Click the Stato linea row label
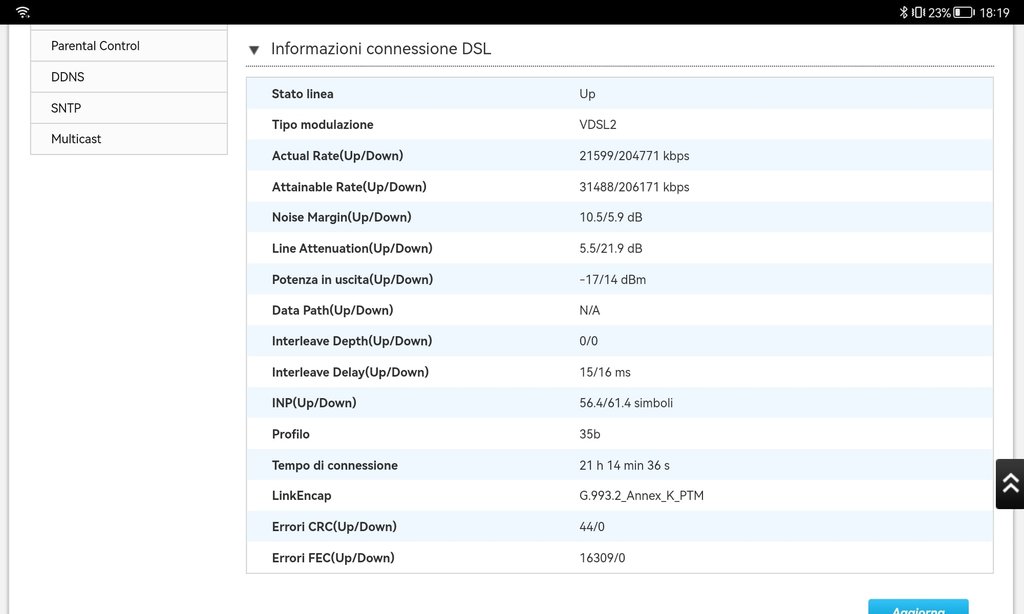This screenshot has height=614, width=1024. pyautogui.click(x=303, y=94)
